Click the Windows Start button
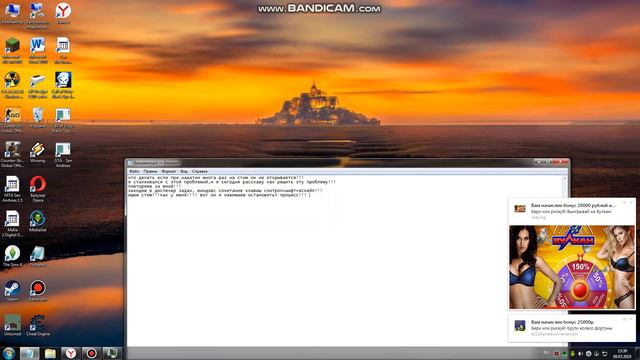 pos(9,353)
